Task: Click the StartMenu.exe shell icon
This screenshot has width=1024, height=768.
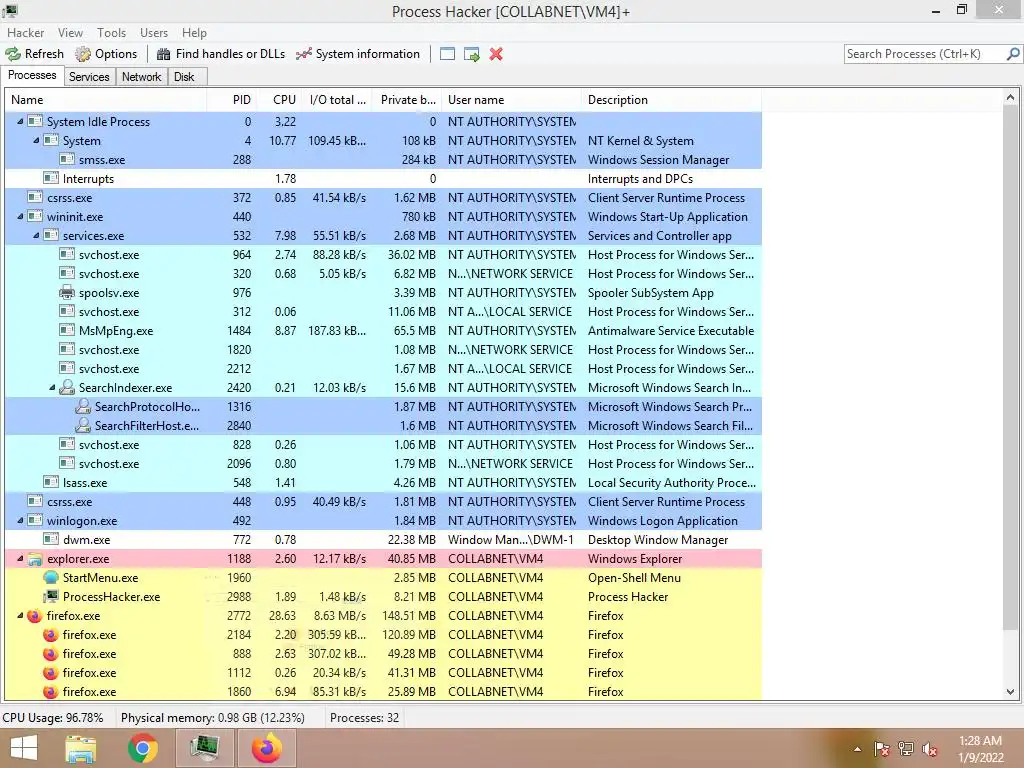Action: tap(51, 578)
